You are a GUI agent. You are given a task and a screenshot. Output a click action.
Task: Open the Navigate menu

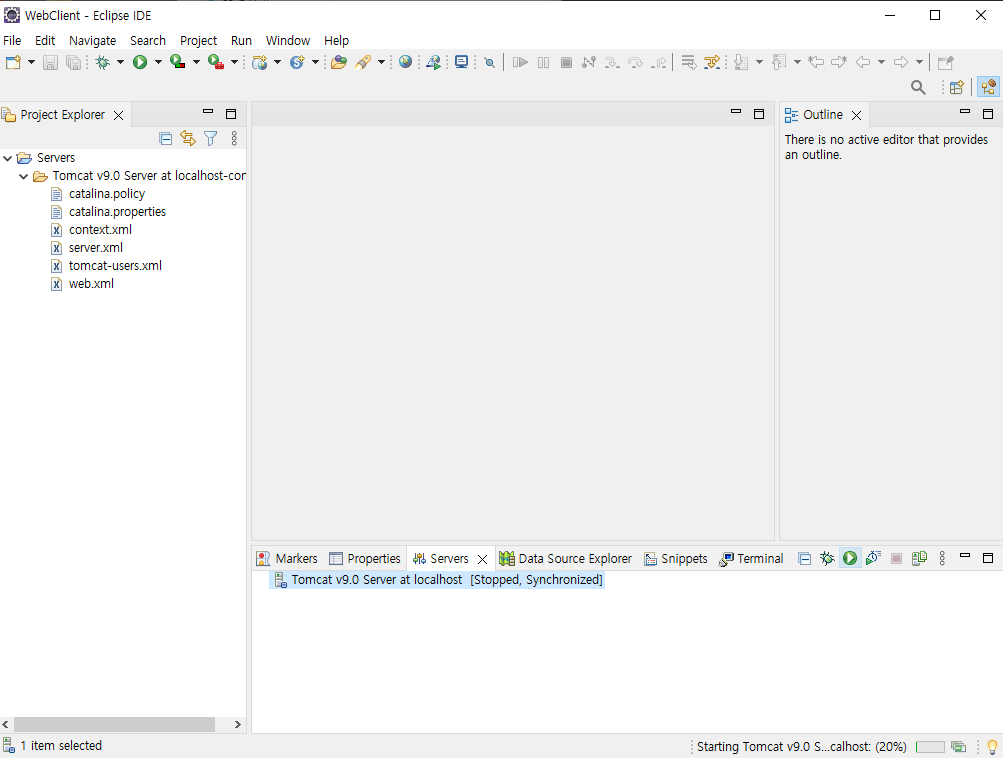(93, 40)
